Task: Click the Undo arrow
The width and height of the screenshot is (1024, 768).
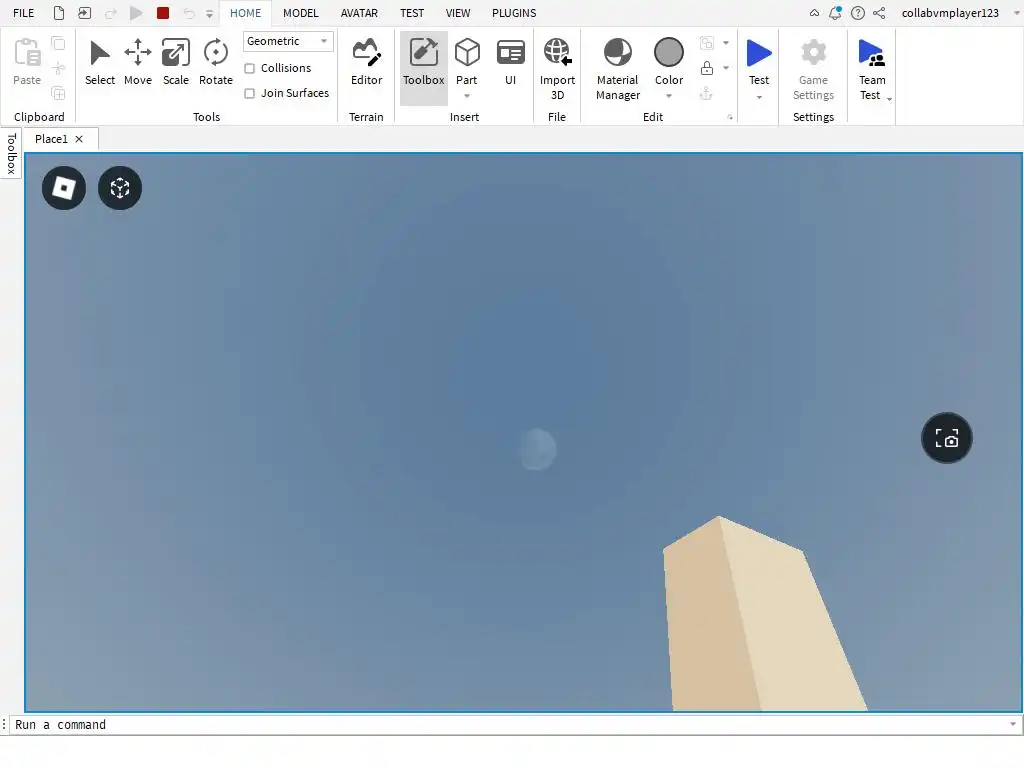Action: pyautogui.click(x=189, y=13)
